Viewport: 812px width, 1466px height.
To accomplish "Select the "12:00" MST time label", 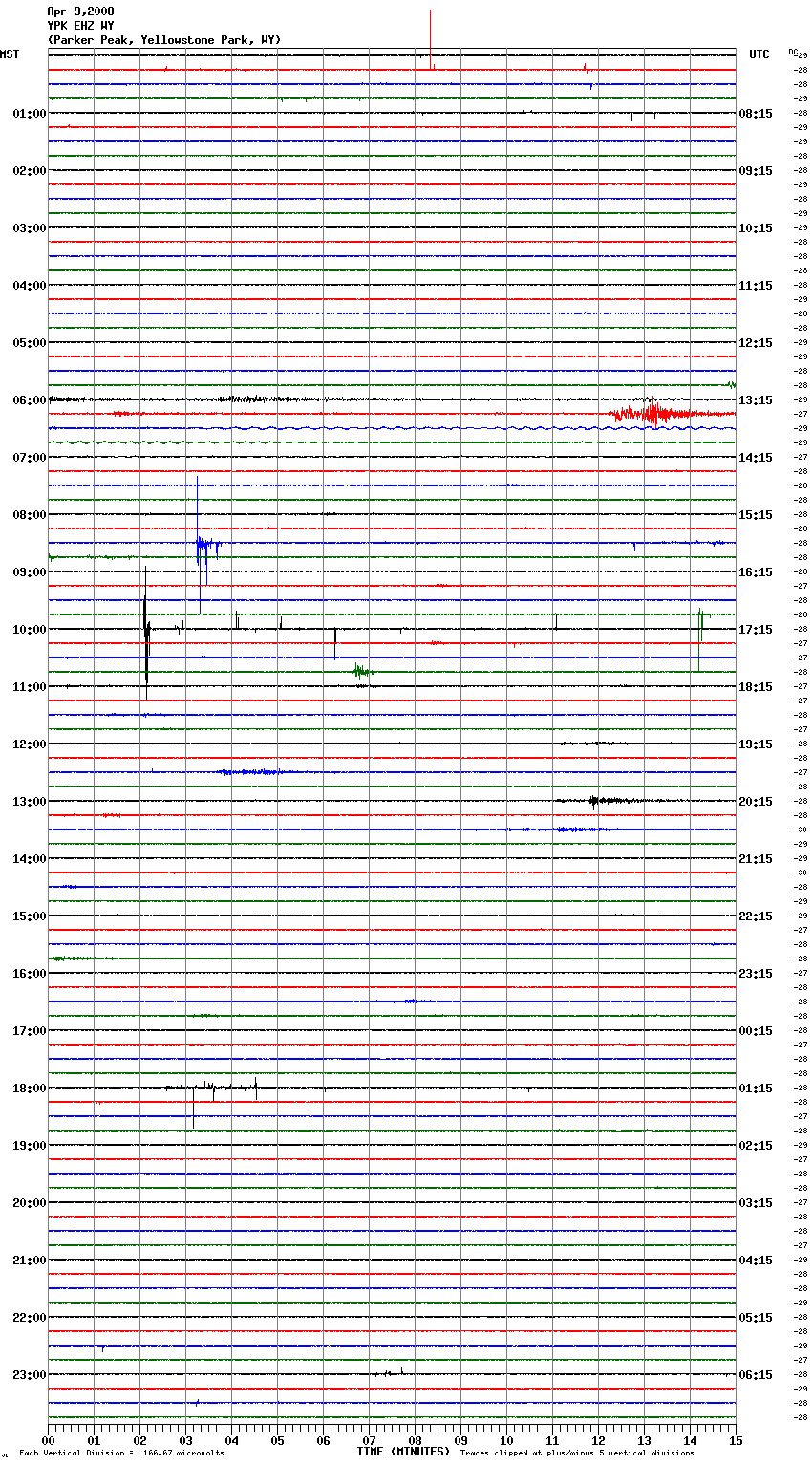I will pos(30,744).
